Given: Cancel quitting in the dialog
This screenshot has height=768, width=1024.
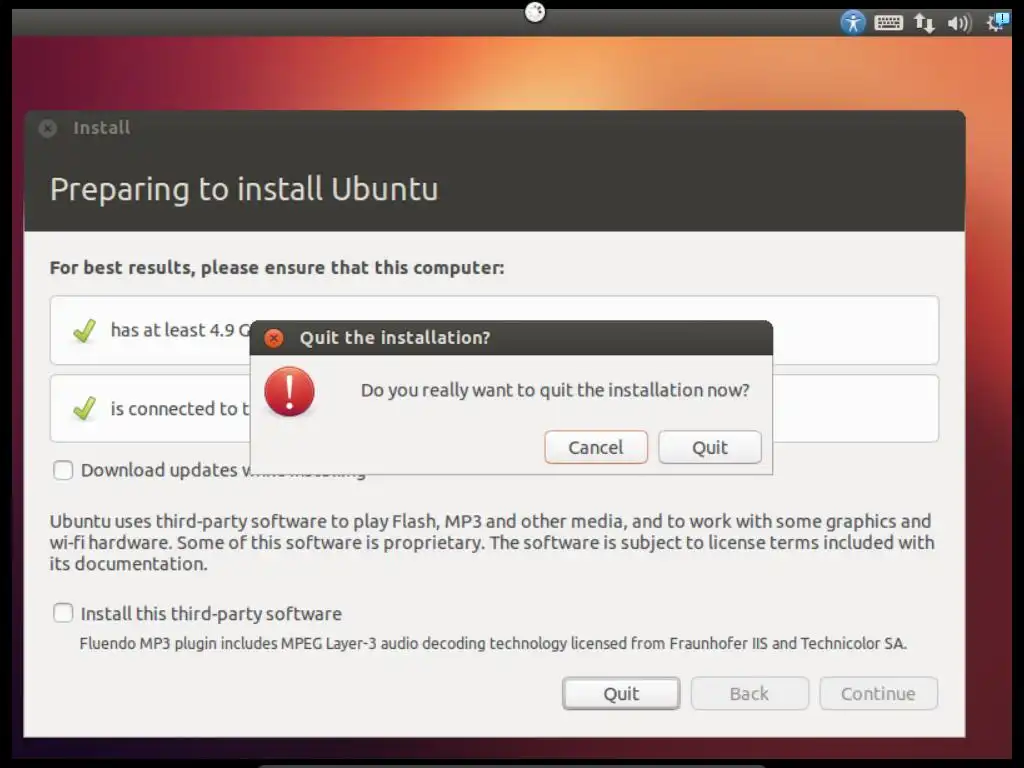Looking at the screenshot, I should pos(596,447).
